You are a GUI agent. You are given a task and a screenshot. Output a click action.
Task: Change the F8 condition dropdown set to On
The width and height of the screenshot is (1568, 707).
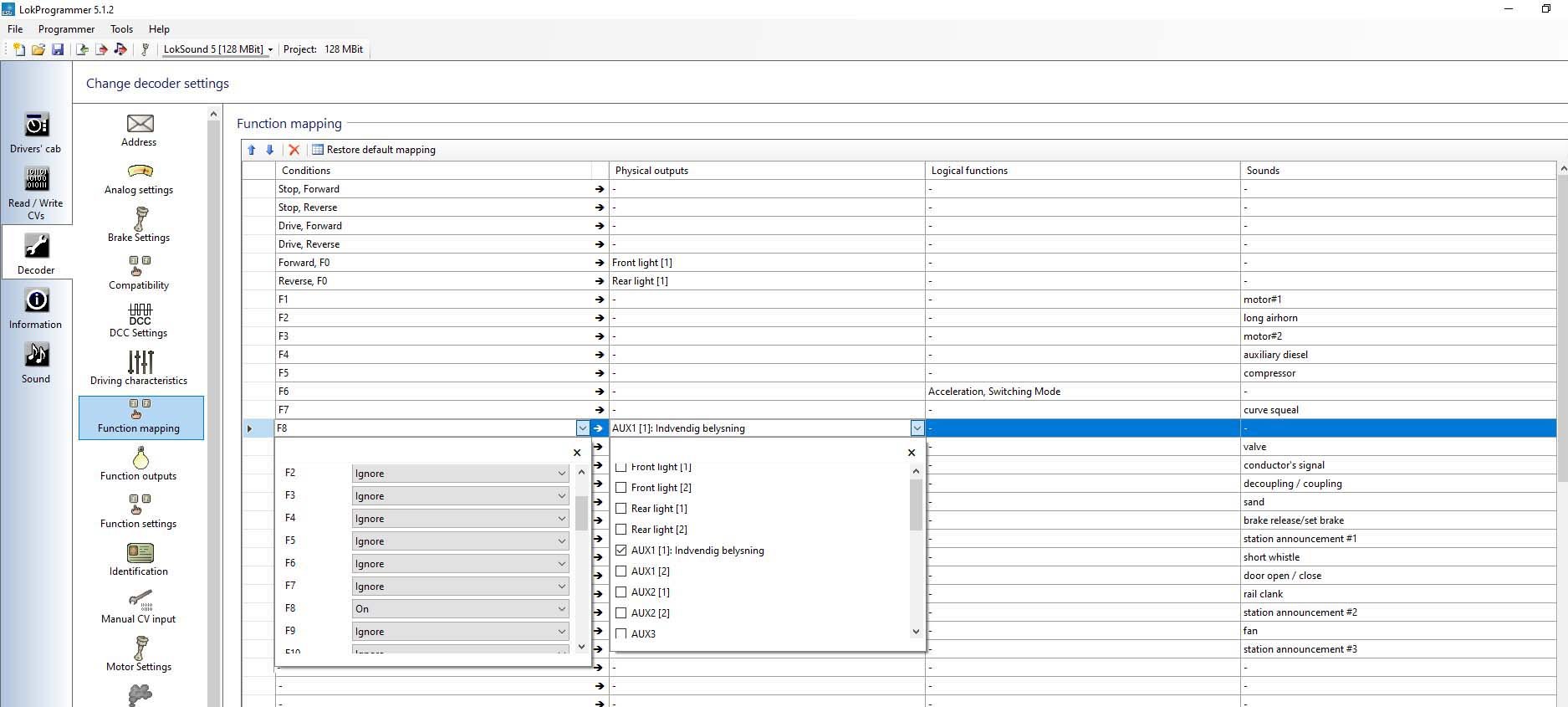[x=460, y=609]
